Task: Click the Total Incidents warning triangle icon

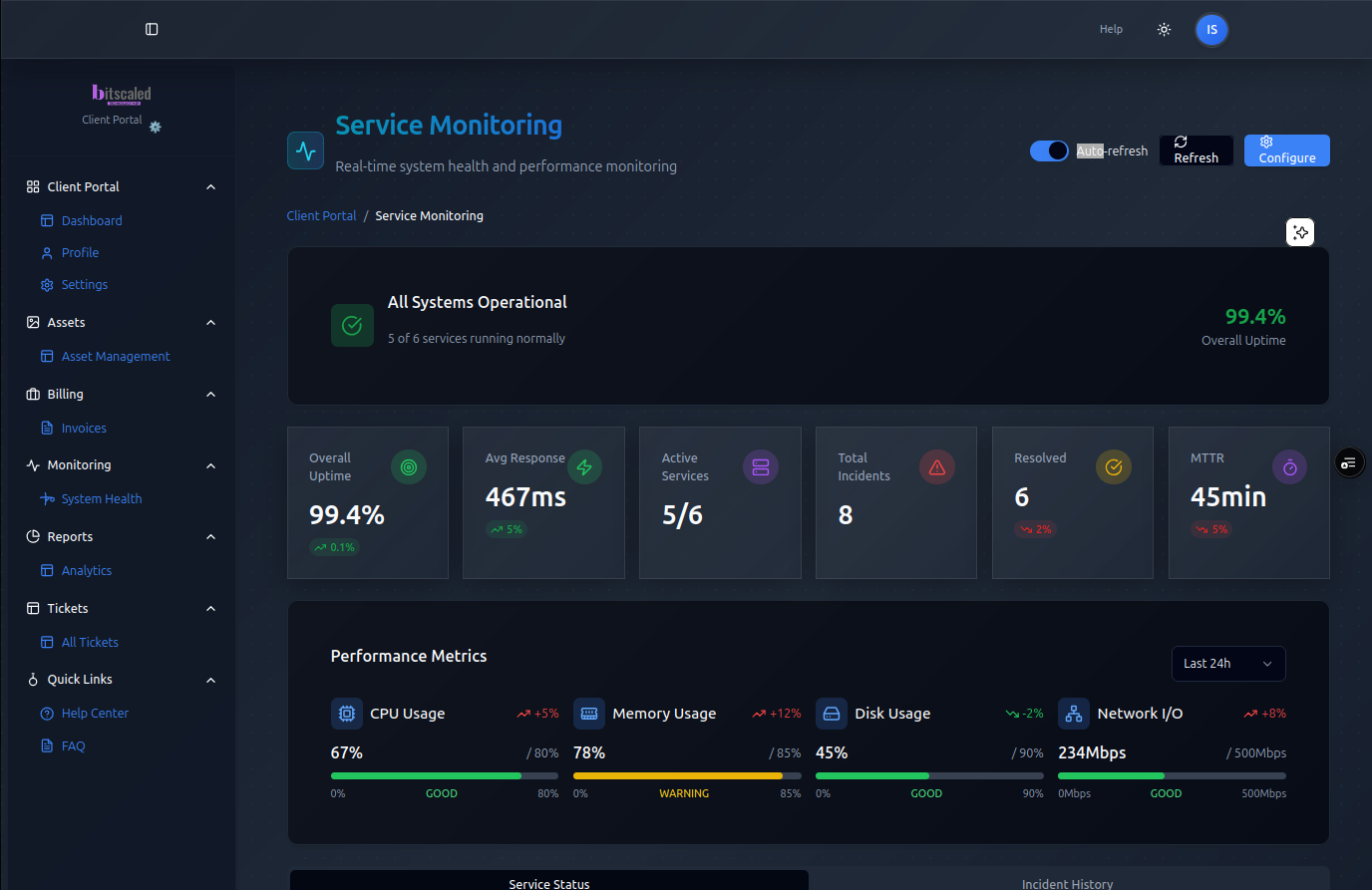Action: coord(937,466)
